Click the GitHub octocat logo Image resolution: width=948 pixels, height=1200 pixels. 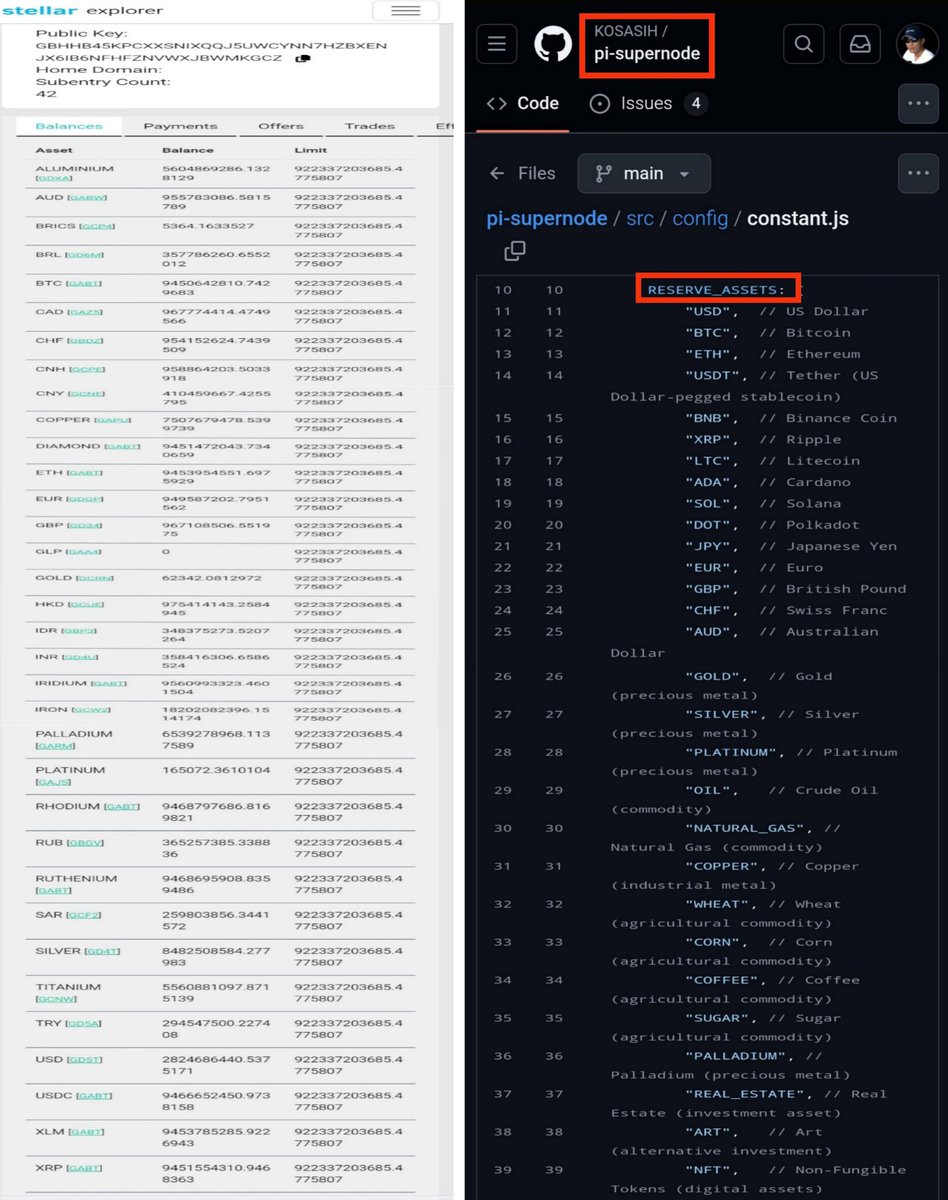[x=553, y=44]
